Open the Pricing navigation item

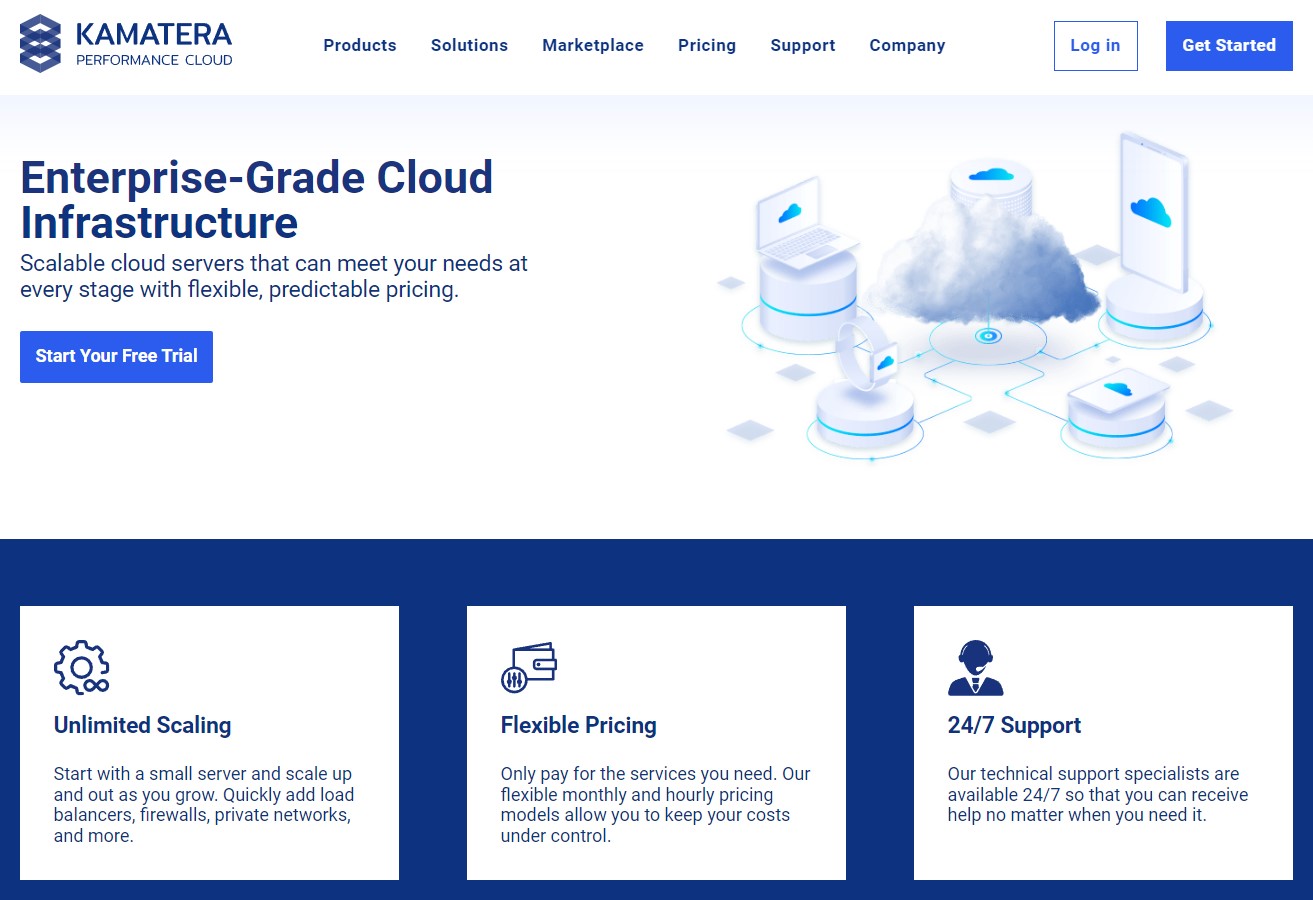pos(707,45)
